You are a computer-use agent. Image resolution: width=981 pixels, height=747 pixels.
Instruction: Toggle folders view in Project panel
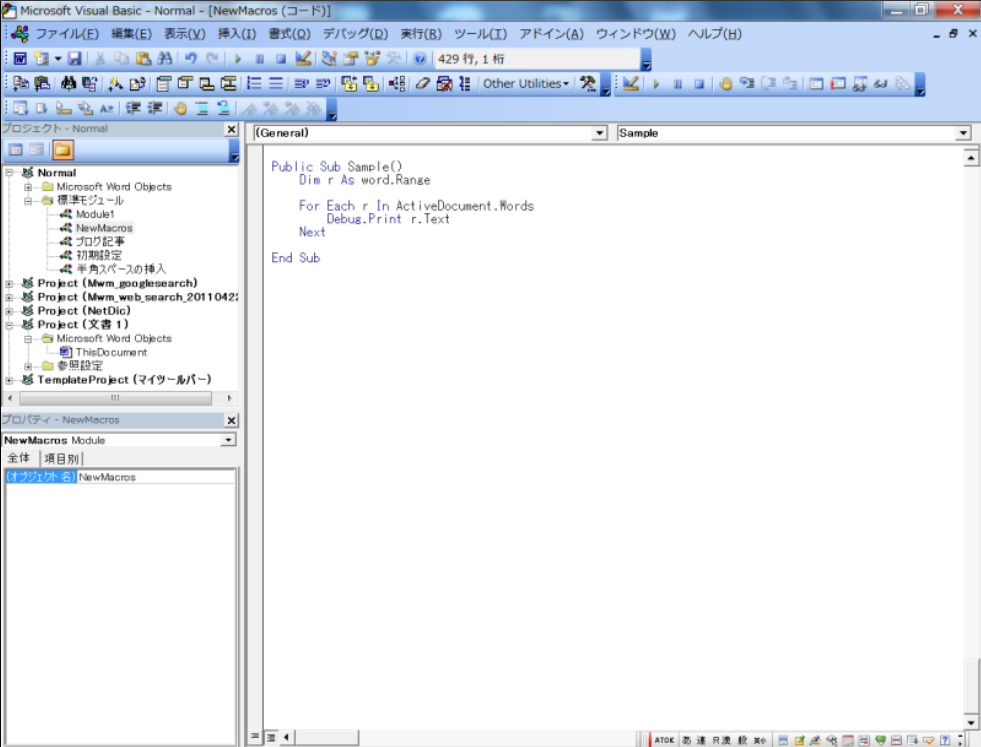tap(62, 150)
